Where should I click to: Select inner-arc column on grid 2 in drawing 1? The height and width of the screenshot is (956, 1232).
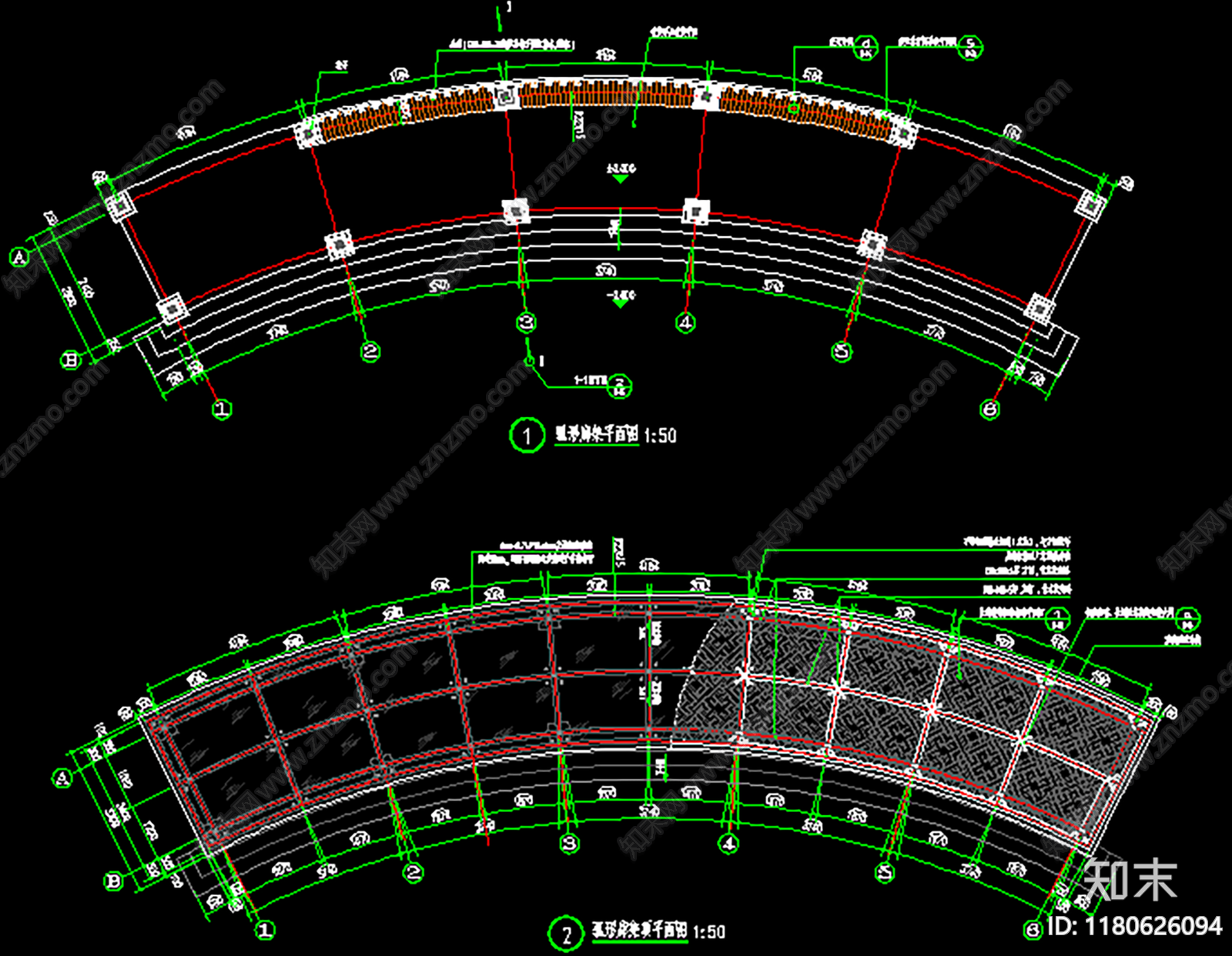coord(339,245)
